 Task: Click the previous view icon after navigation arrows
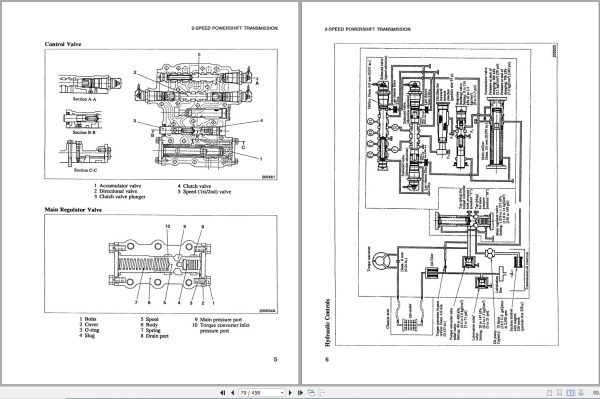(x=311, y=392)
